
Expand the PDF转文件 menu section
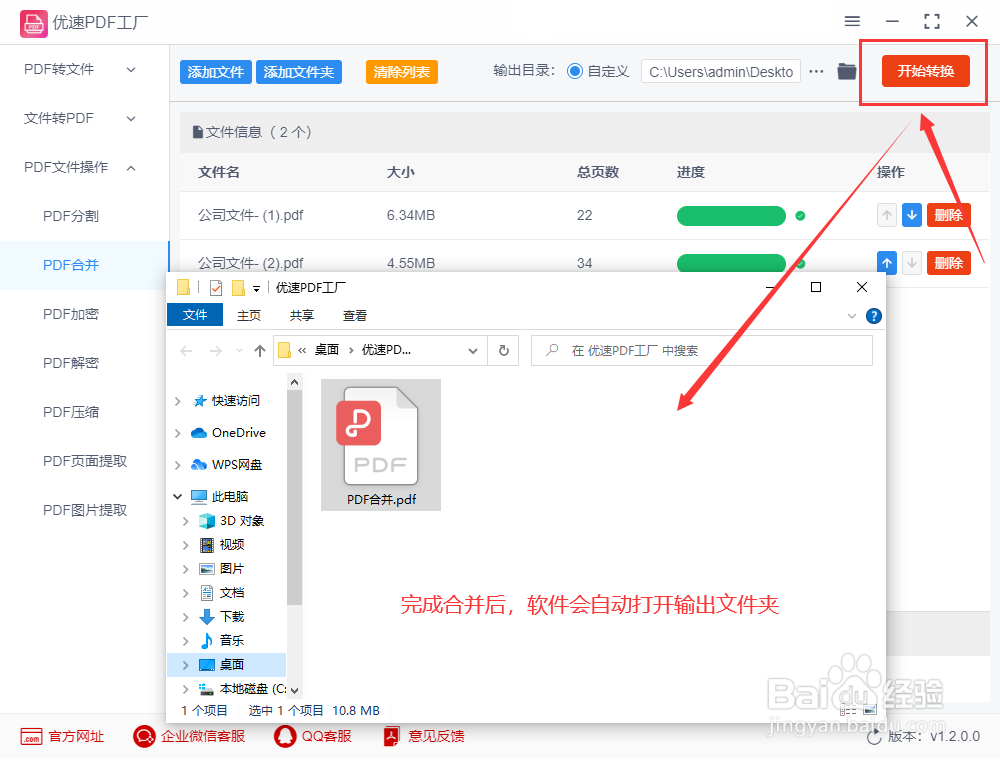(131, 69)
